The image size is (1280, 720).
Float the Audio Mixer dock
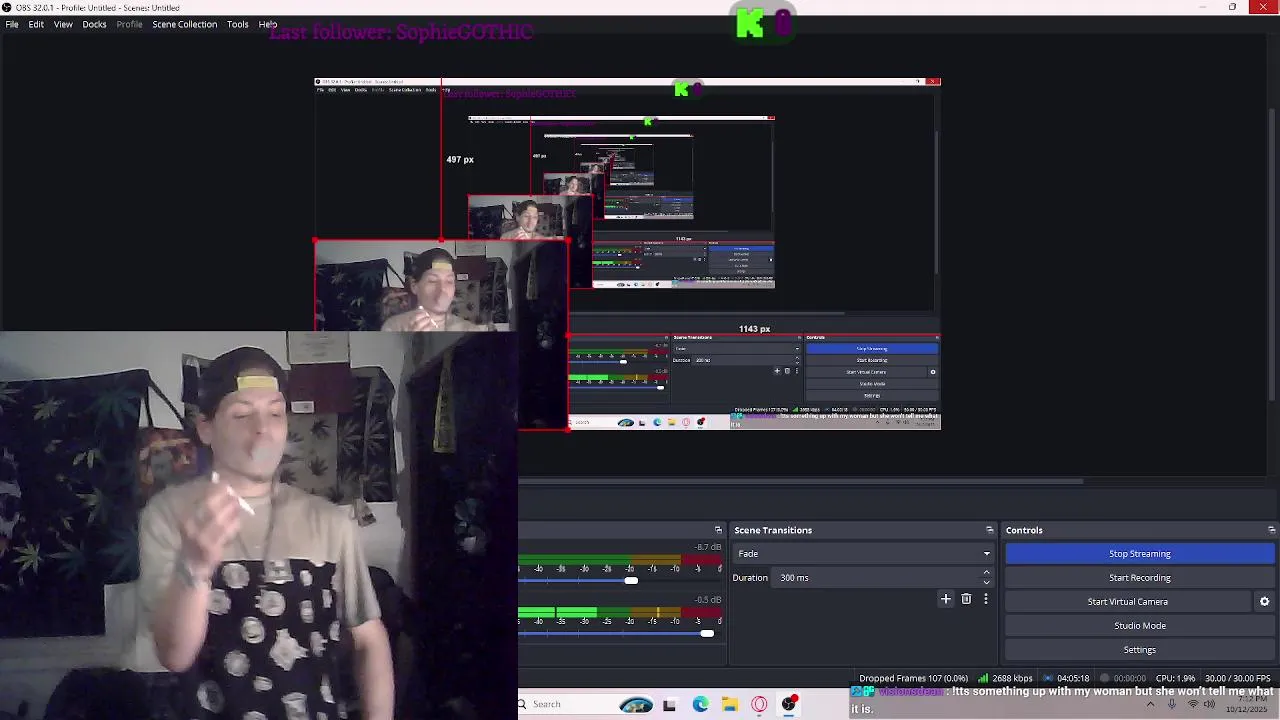tap(718, 530)
